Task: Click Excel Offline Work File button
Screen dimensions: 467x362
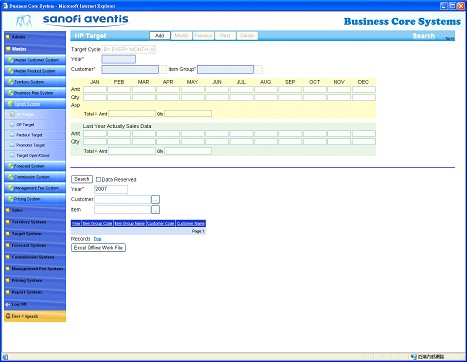Action: coord(98,248)
